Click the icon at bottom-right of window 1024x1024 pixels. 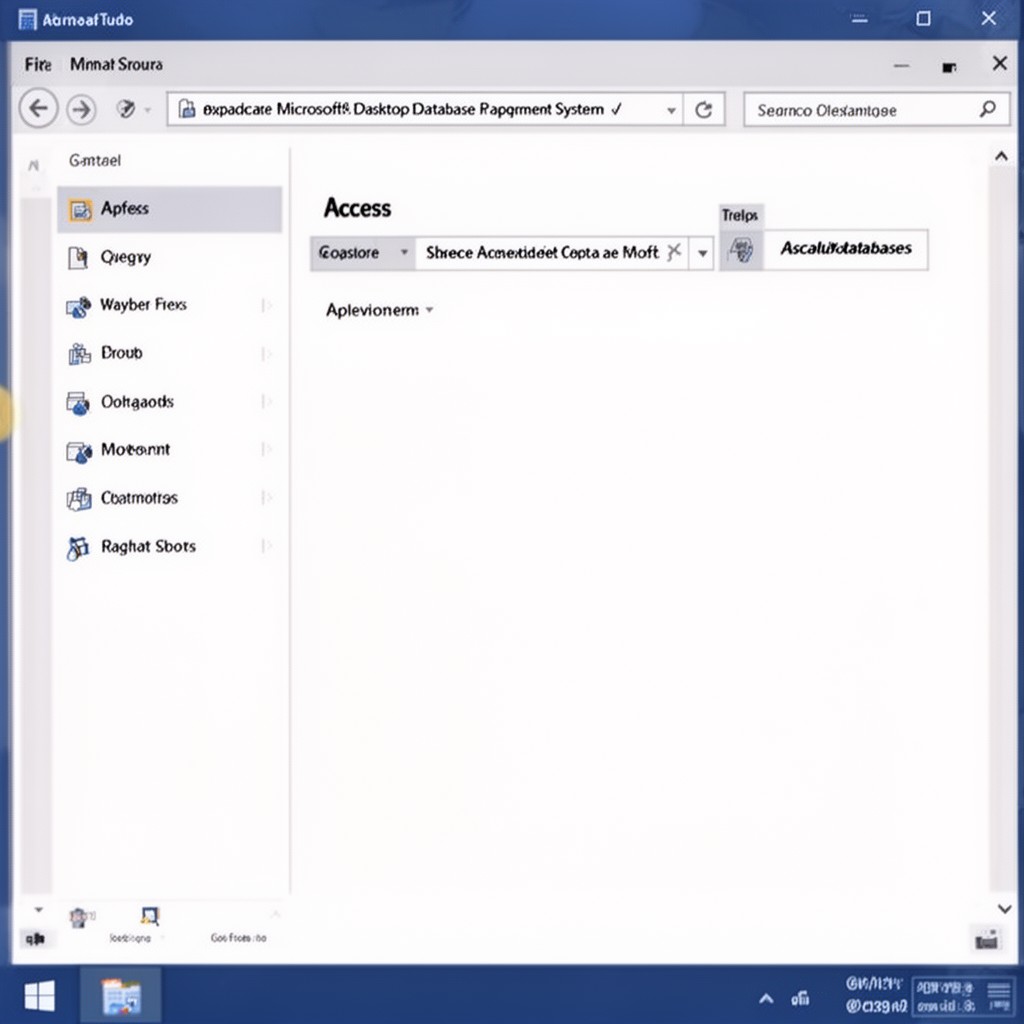pos(986,940)
